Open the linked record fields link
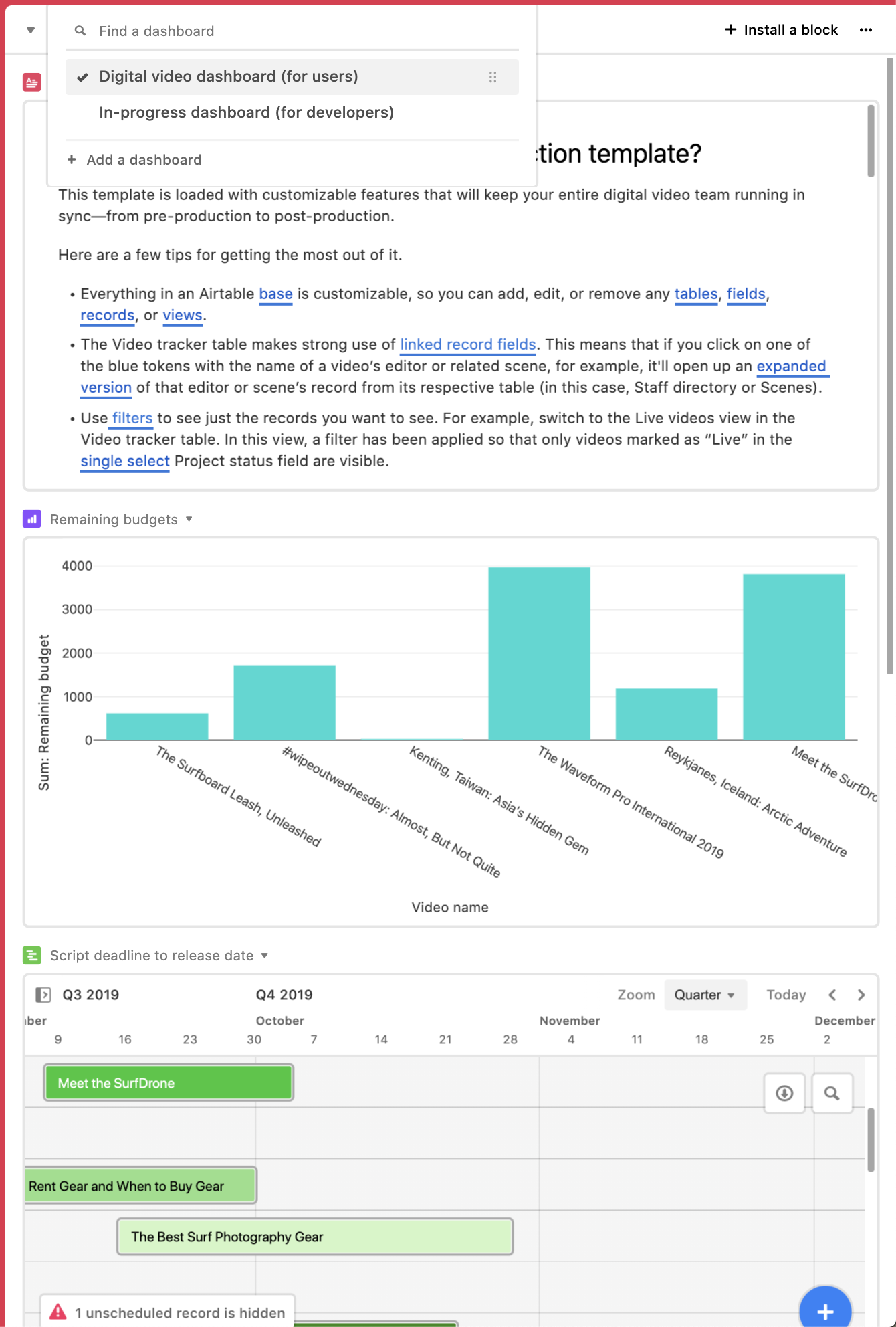 (x=468, y=344)
